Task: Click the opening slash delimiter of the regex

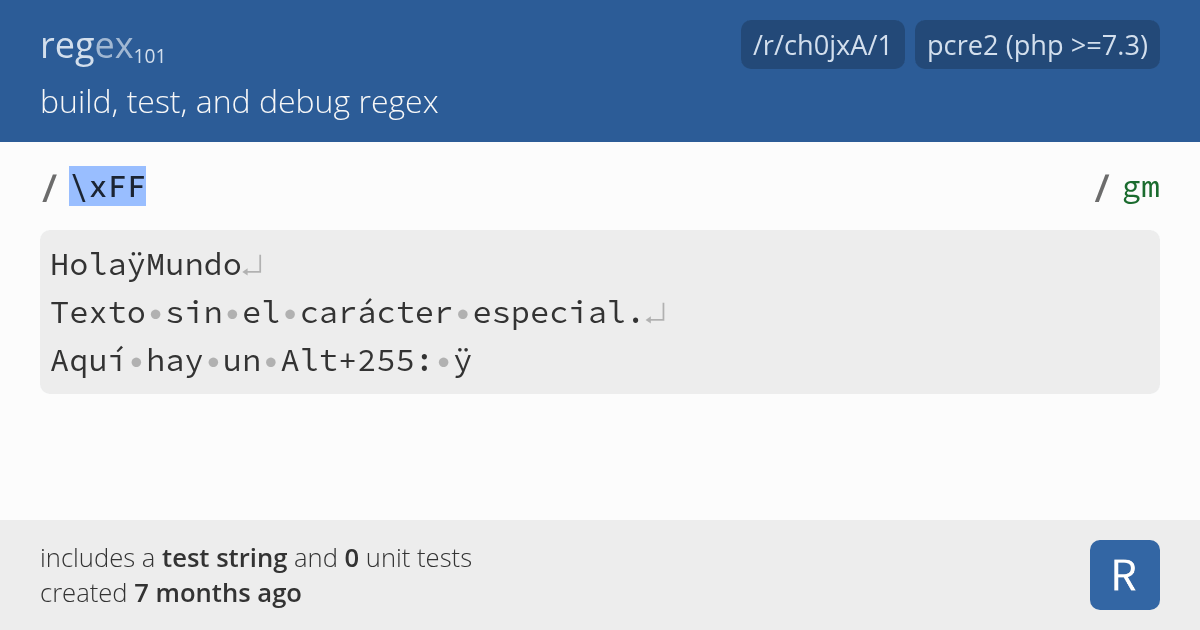Action: pos(47,186)
